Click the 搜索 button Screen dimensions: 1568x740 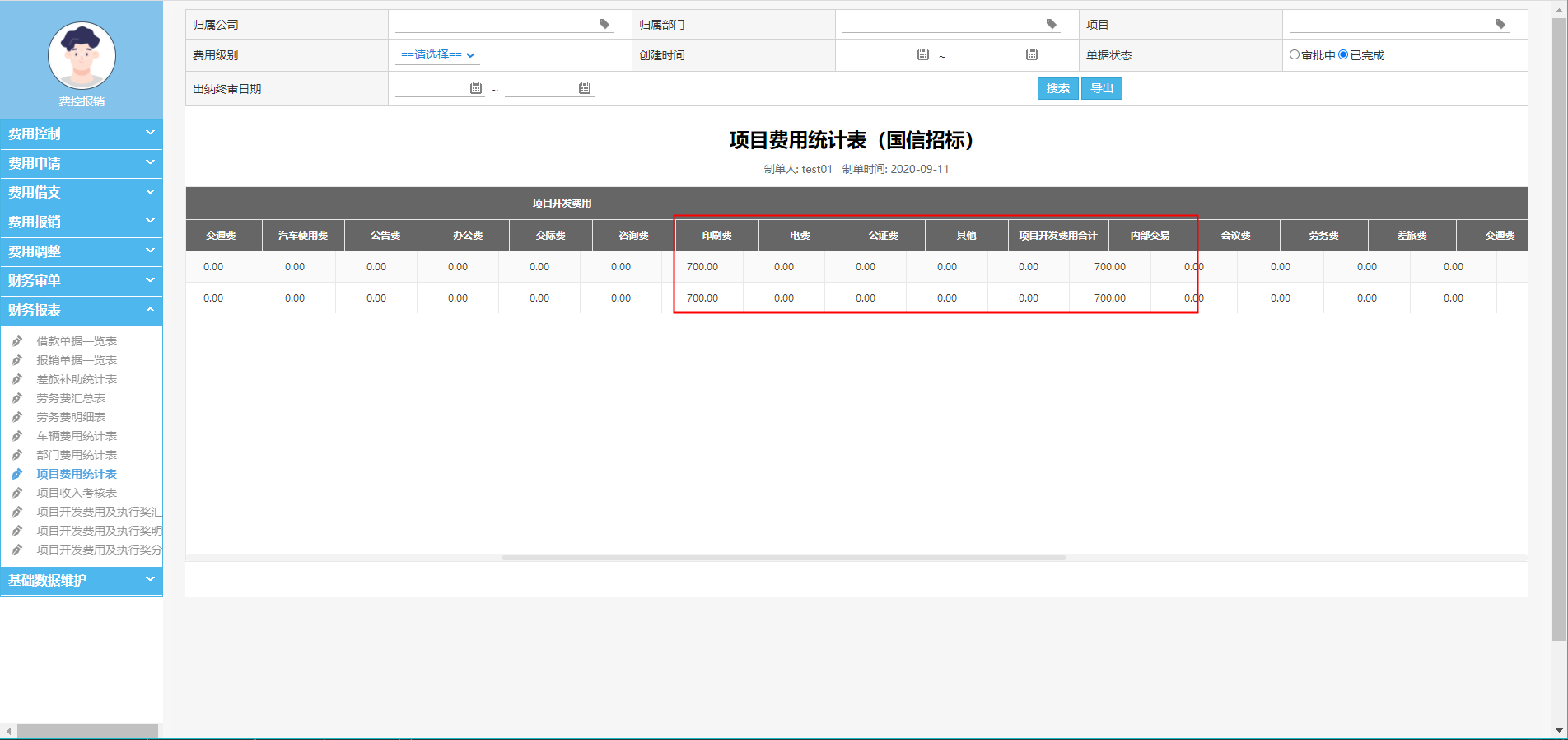1058,88
